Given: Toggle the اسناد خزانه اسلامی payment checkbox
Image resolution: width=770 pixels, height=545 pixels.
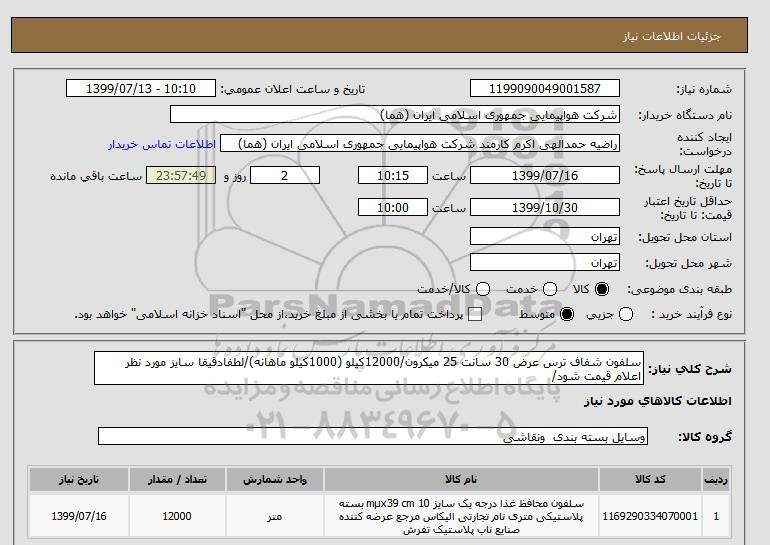Looking at the screenshot, I should pyautogui.click(x=475, y=315).
